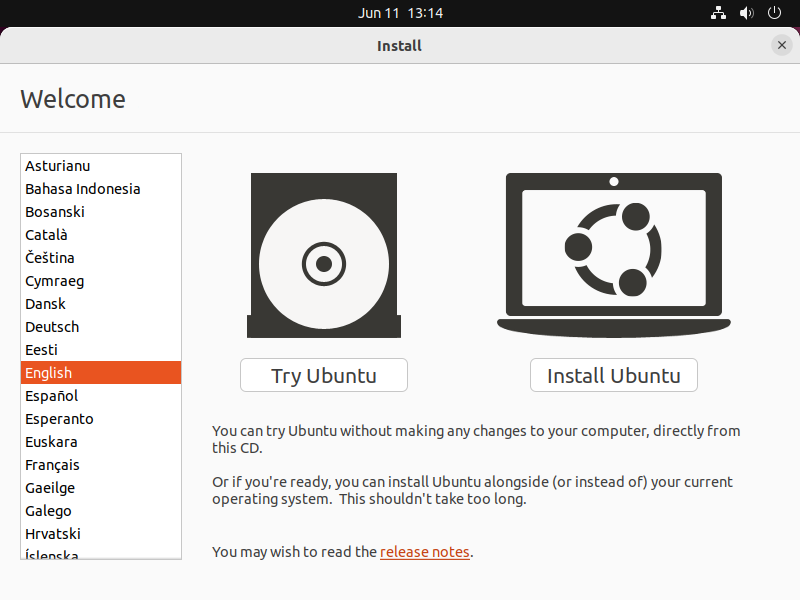800x600 pixels.
Task: Select Íslenska language at list bottom
Action: pyautogui.click(x=101, y=553)
